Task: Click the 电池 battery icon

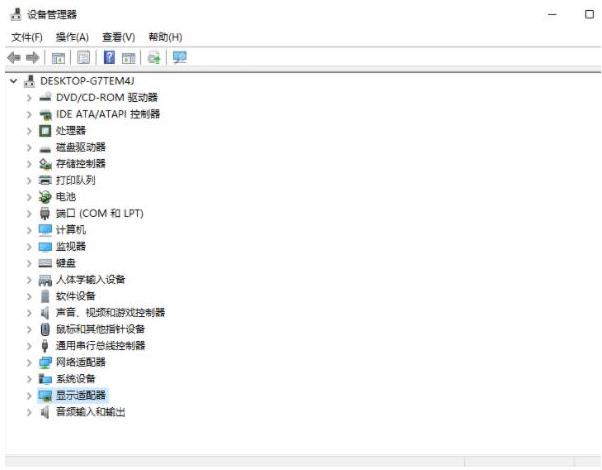Action: tap(45, 197)
